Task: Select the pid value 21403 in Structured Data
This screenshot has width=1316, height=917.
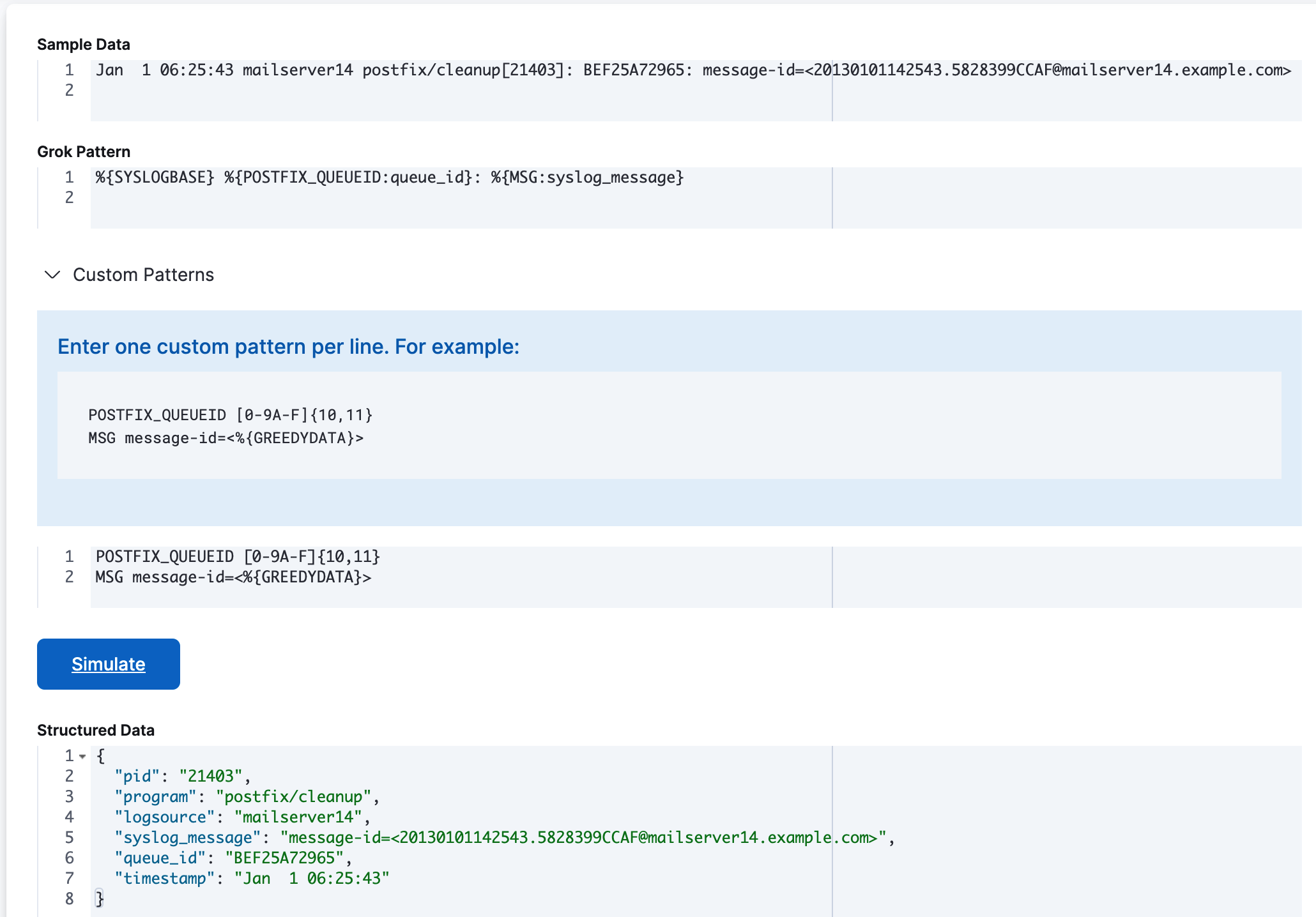Action: pyautogui.click(x=213, y=776)
